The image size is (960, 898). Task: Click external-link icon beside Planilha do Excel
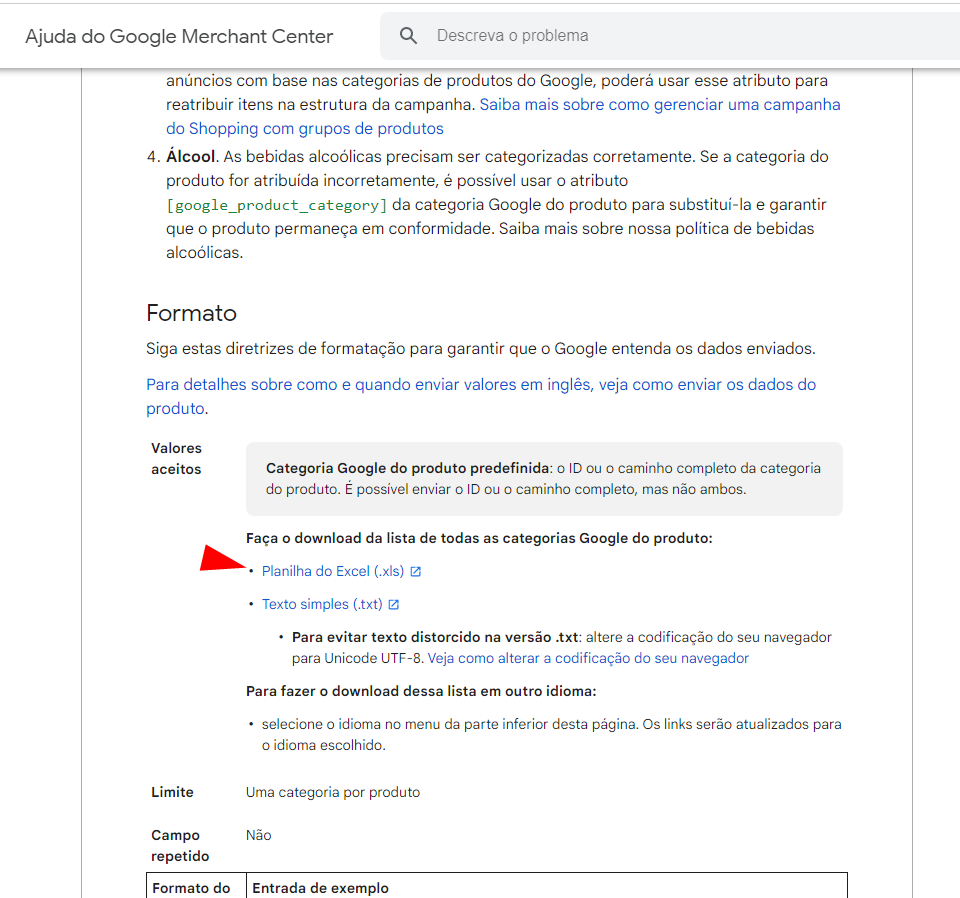click(416, 572)
